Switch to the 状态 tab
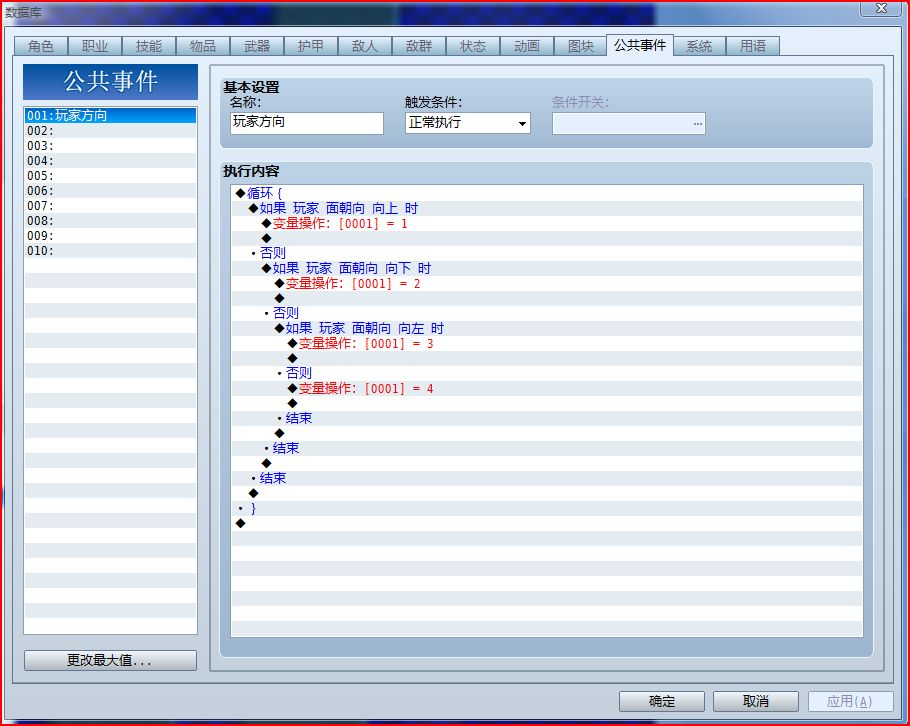The width and height of the screenshot is (910, 726). pyautogui.click(x=473, y=46)
